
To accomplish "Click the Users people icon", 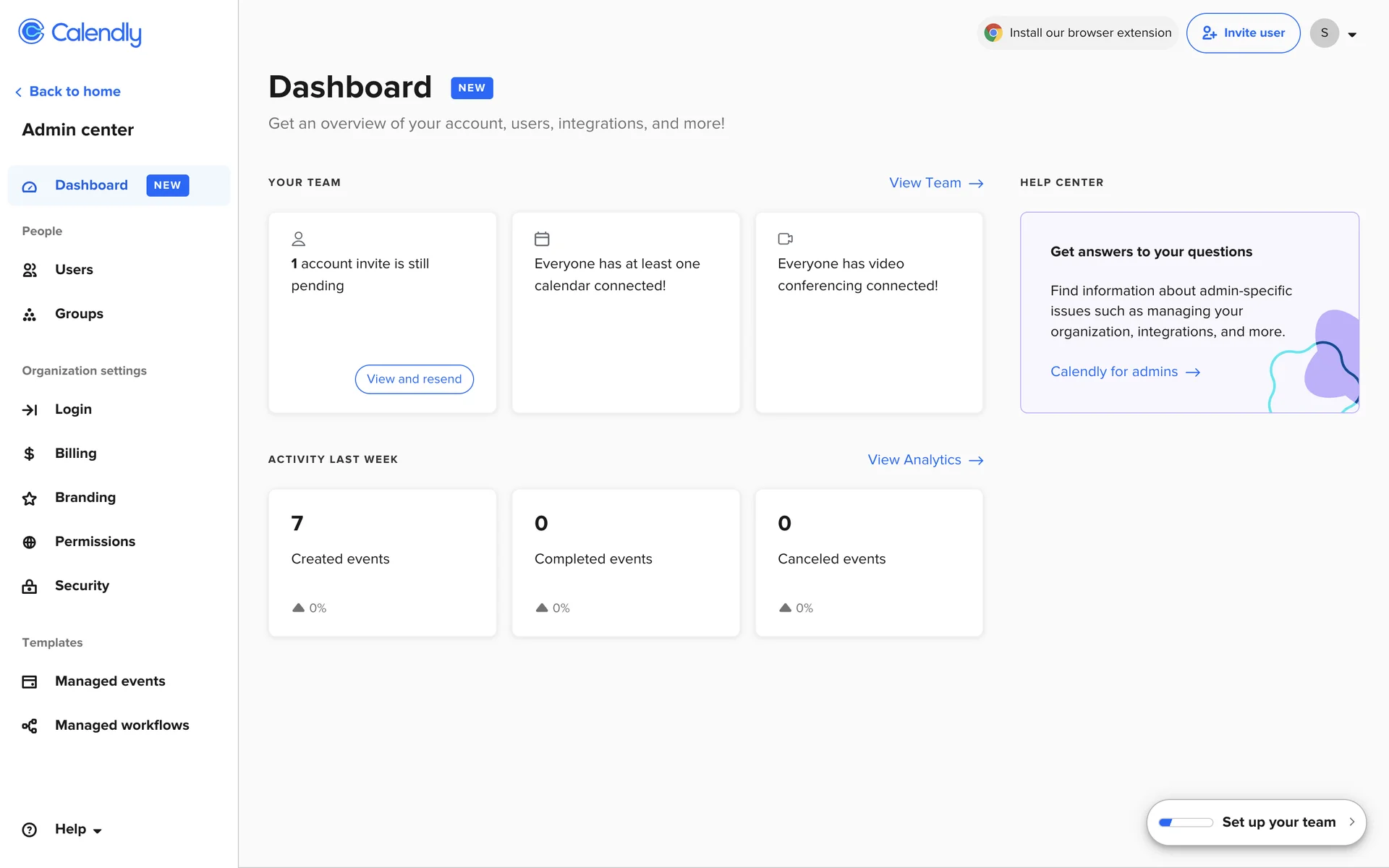I will coord(30,270).
